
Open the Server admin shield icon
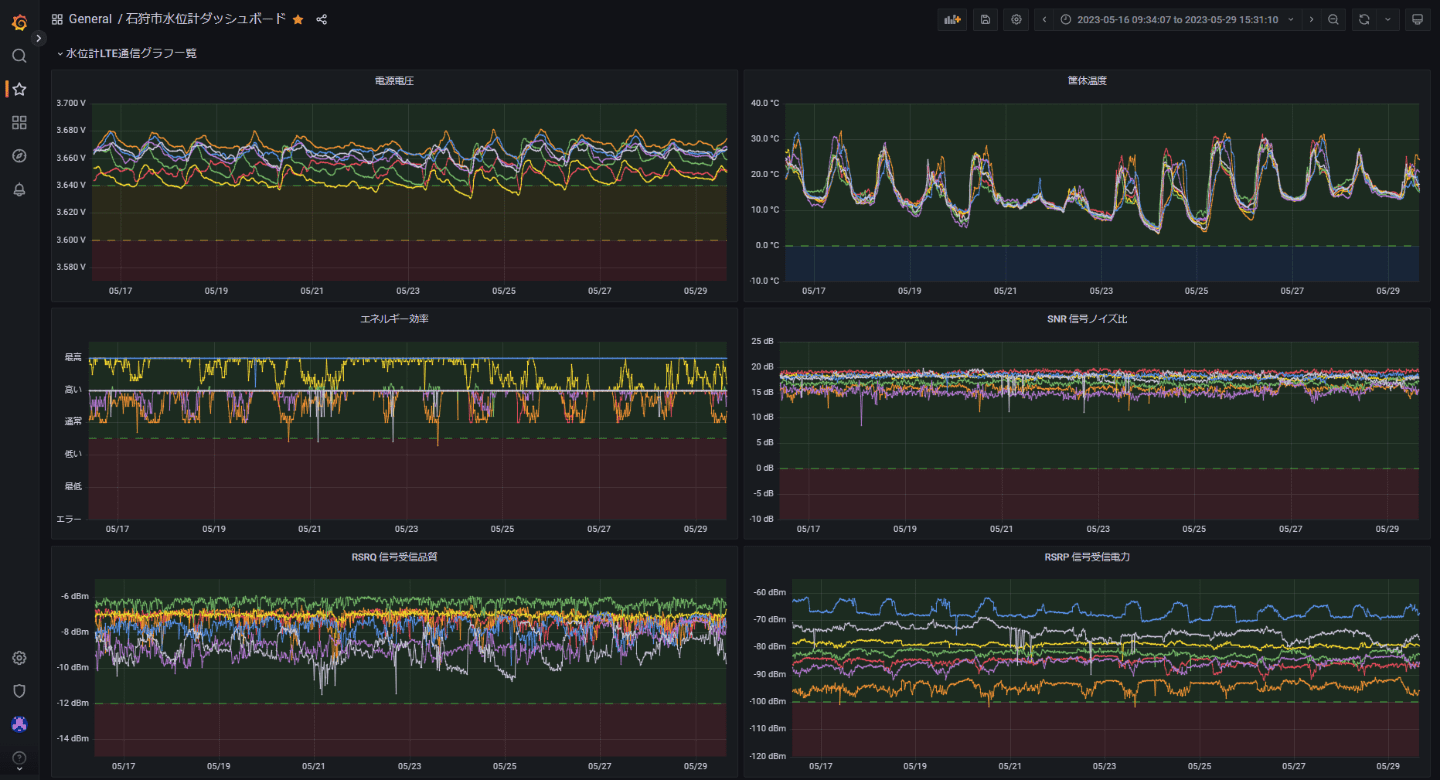click(19, 691)
